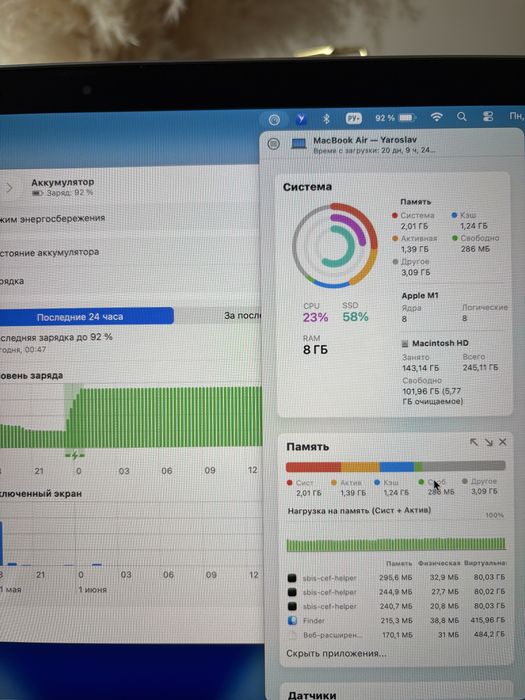The image size is (525, 700).
Task: Click the SSD 58% value
Action: [x=355, y=317]
